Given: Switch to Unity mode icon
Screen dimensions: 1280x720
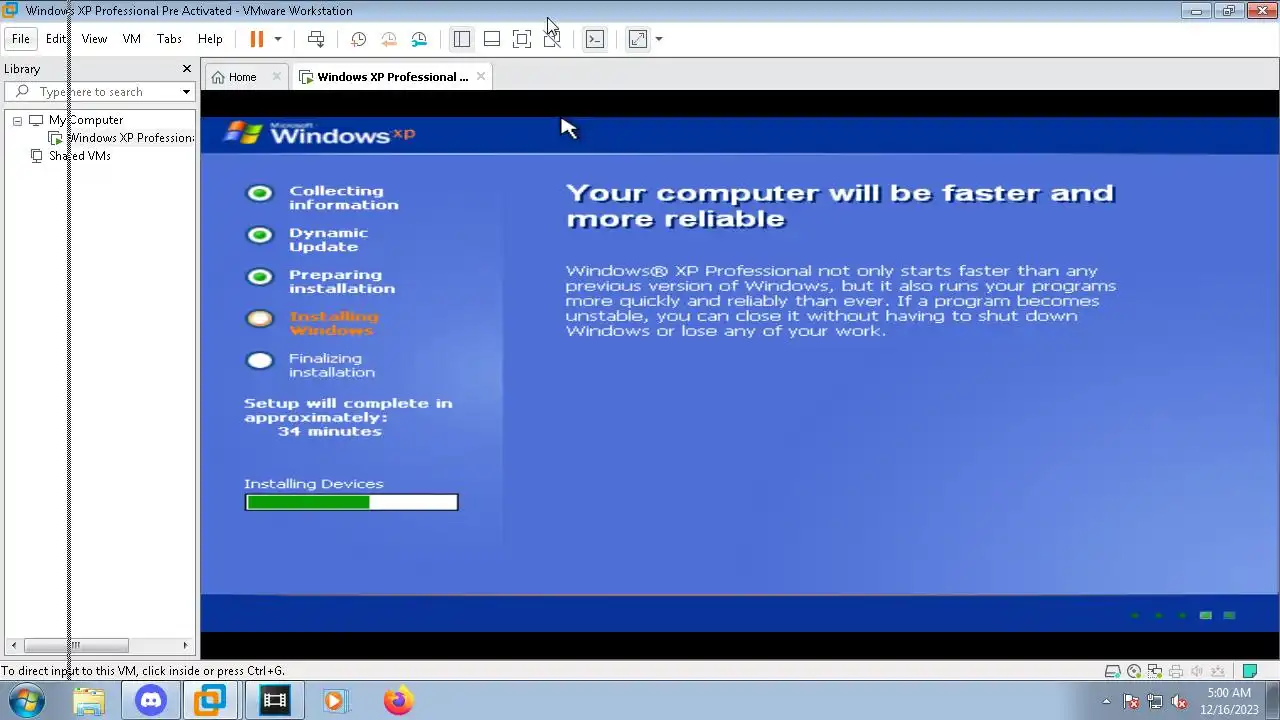Looking at the screenshot, I should (x=552, y=39).
